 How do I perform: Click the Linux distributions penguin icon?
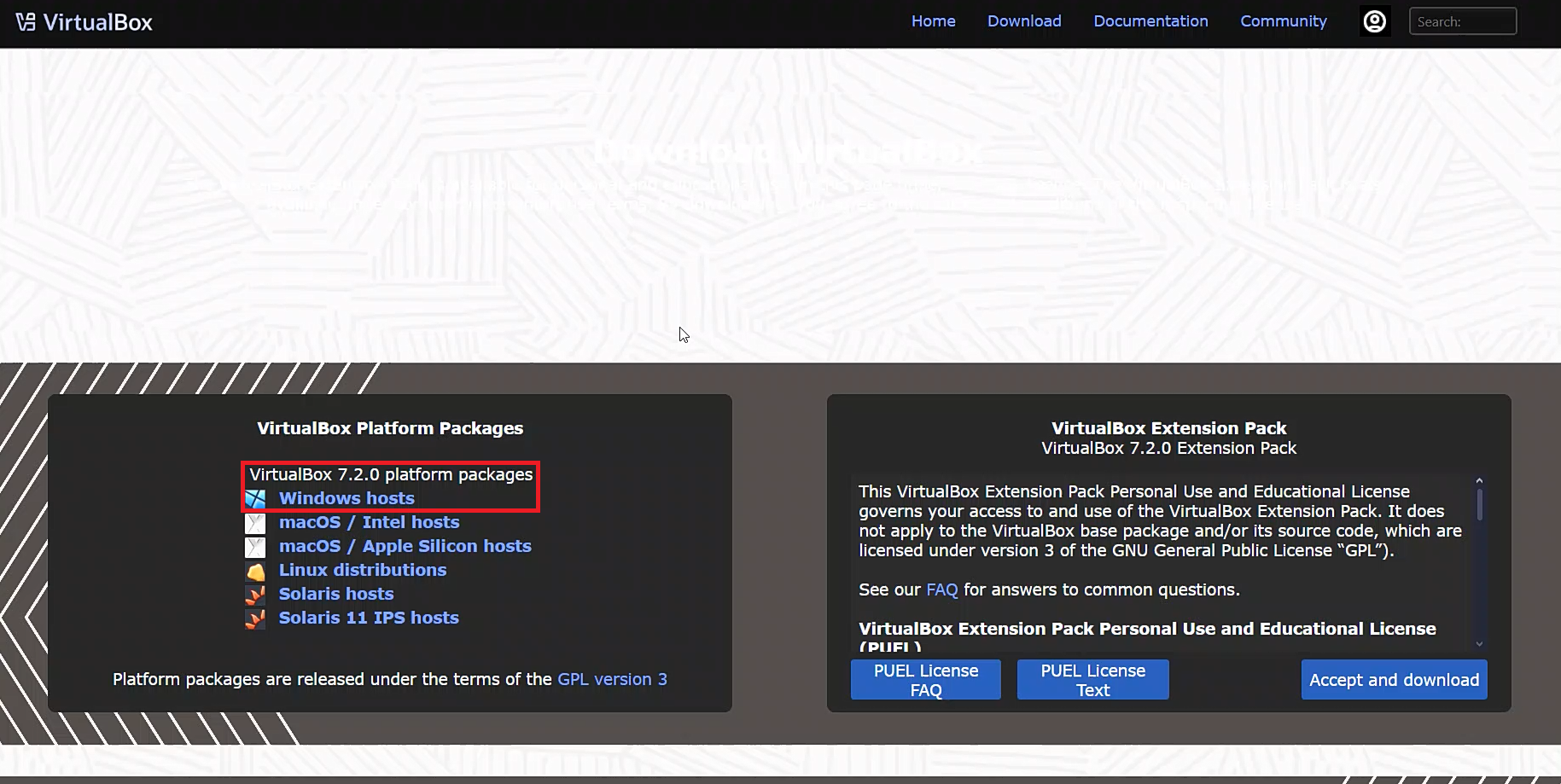point(255,571)
